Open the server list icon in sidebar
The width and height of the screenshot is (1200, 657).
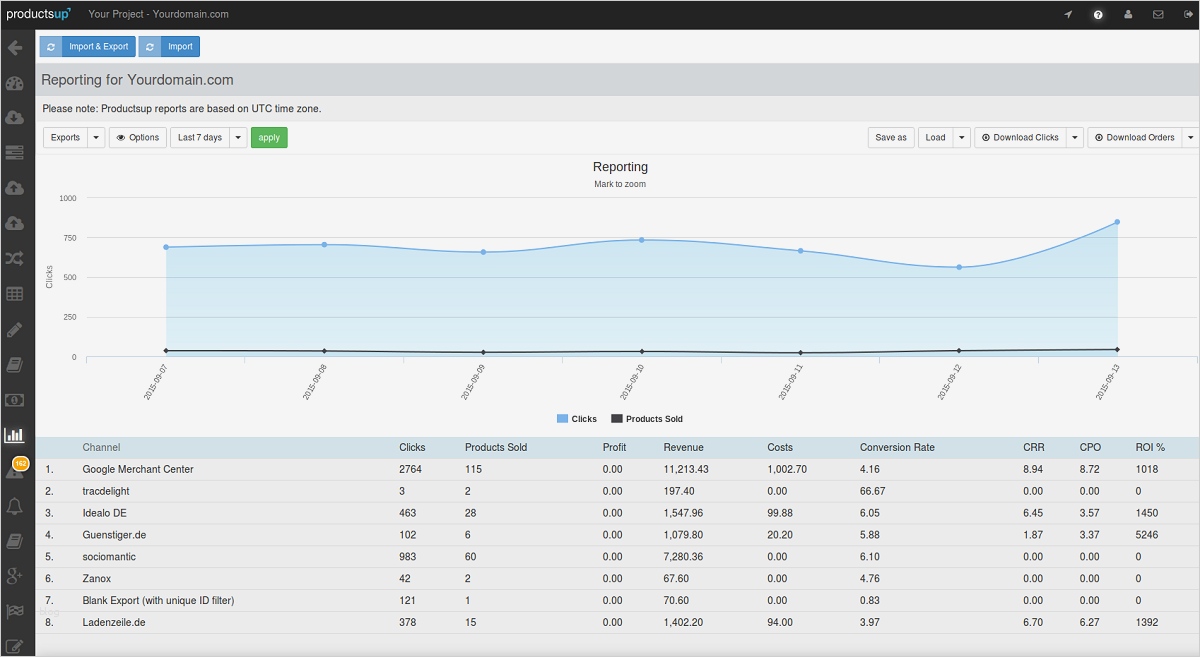click(x=14, y=153)
